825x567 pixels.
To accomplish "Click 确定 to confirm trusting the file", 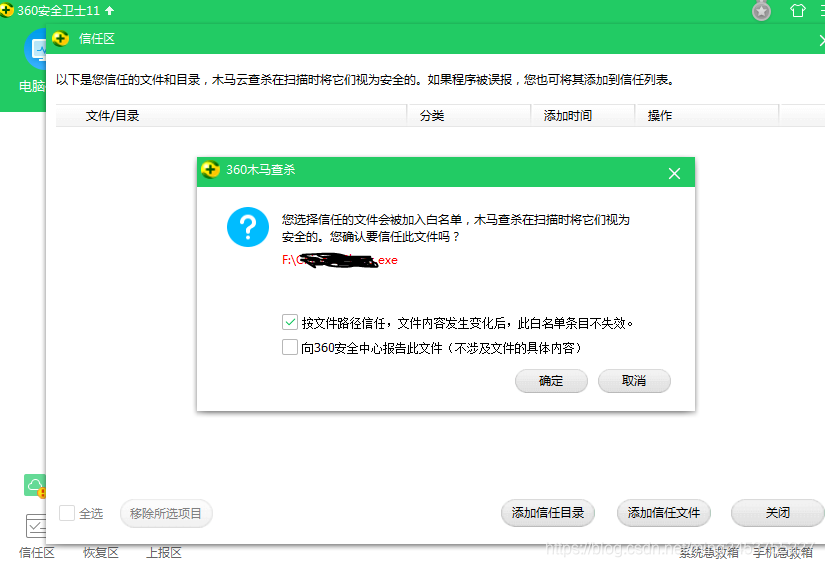I will [x=551, y=381].
